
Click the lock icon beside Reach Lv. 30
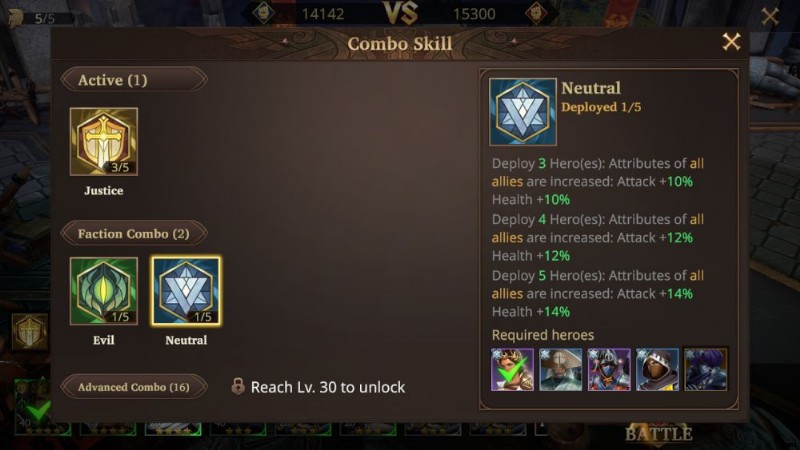pos(238,387)
